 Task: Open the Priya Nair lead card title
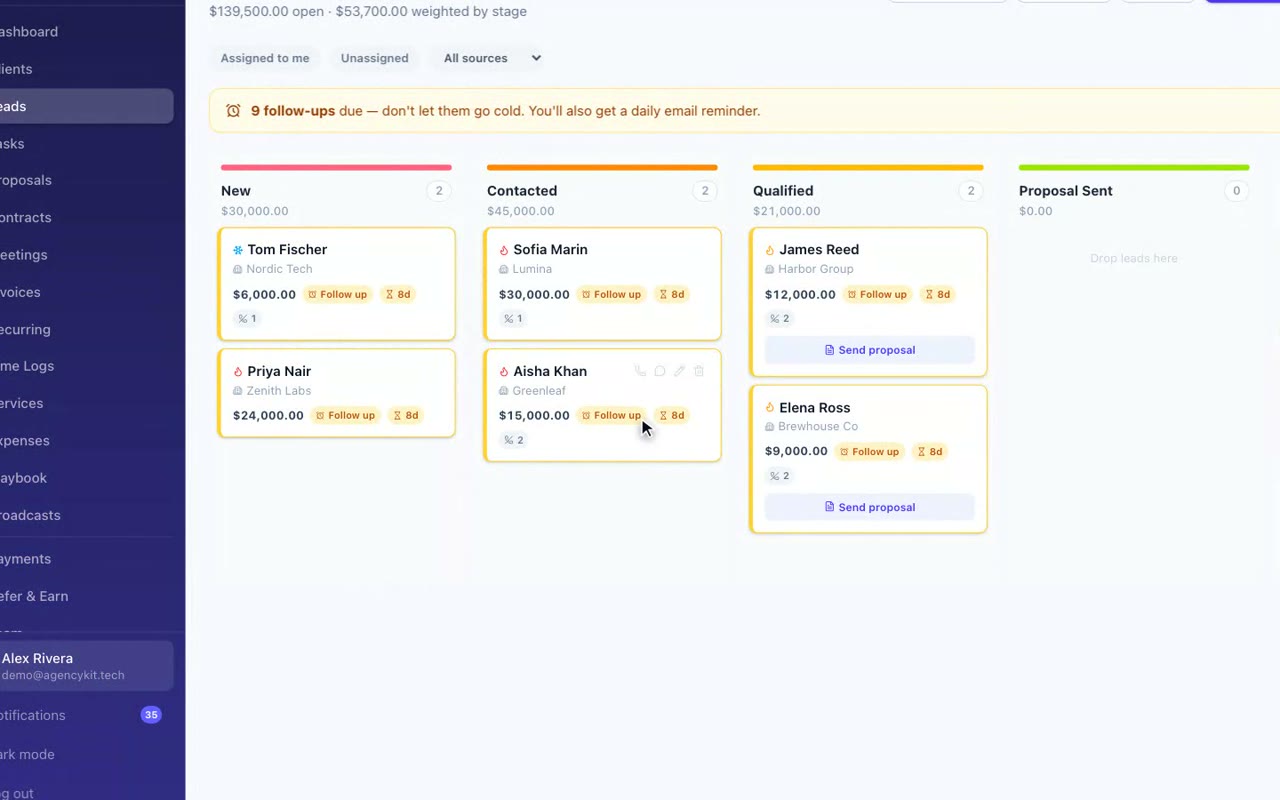[279, 371]
